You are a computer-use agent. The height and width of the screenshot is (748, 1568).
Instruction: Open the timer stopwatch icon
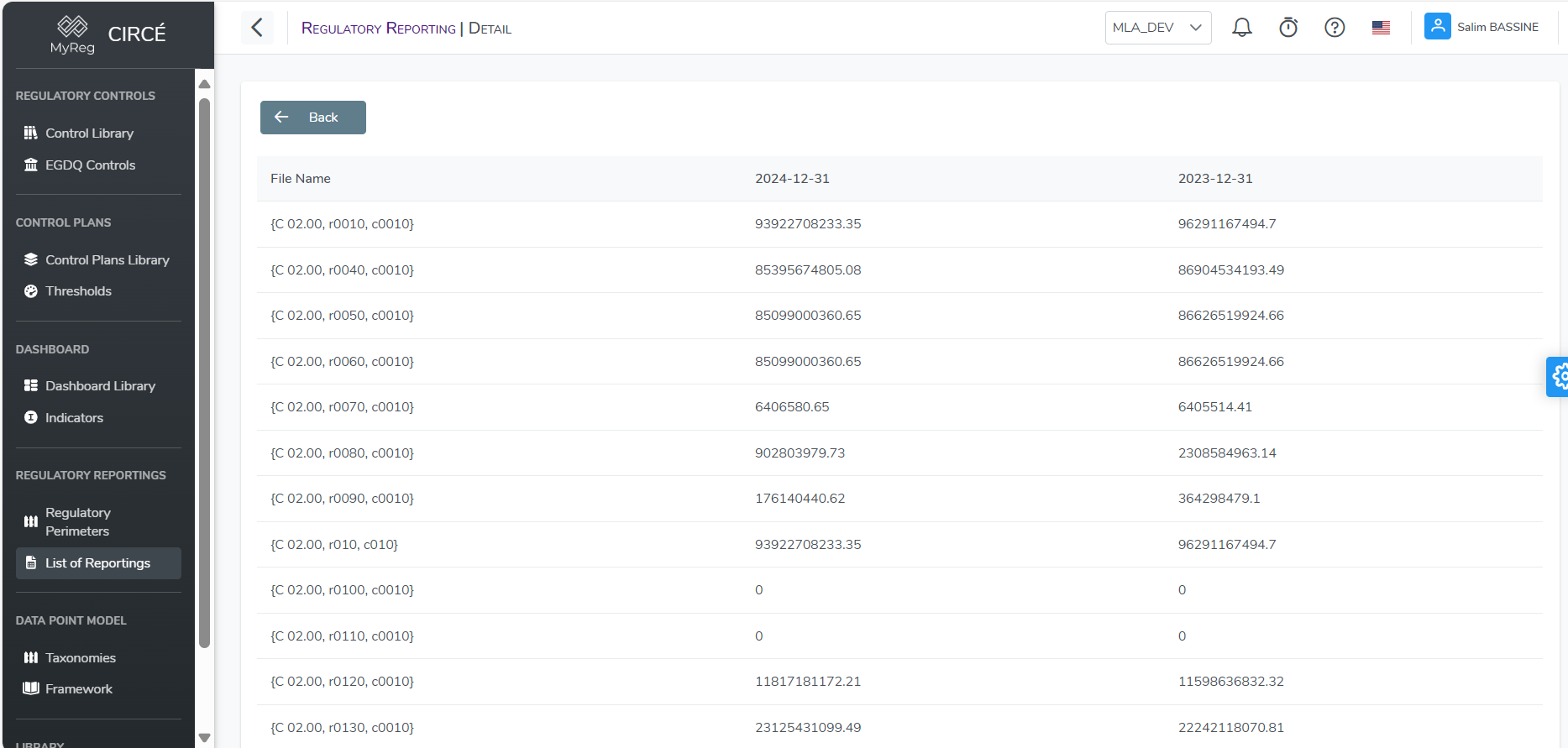click(1288, 28)
